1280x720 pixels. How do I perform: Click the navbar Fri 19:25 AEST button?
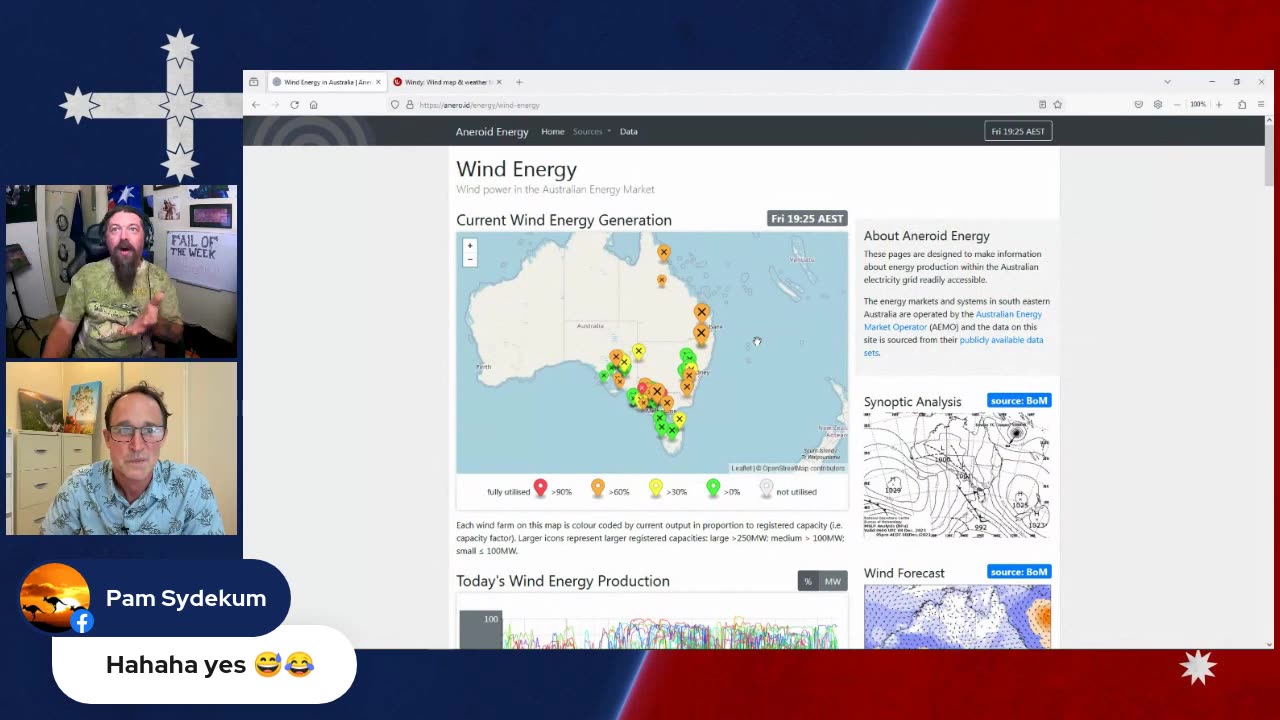(x=1018, y=131)
